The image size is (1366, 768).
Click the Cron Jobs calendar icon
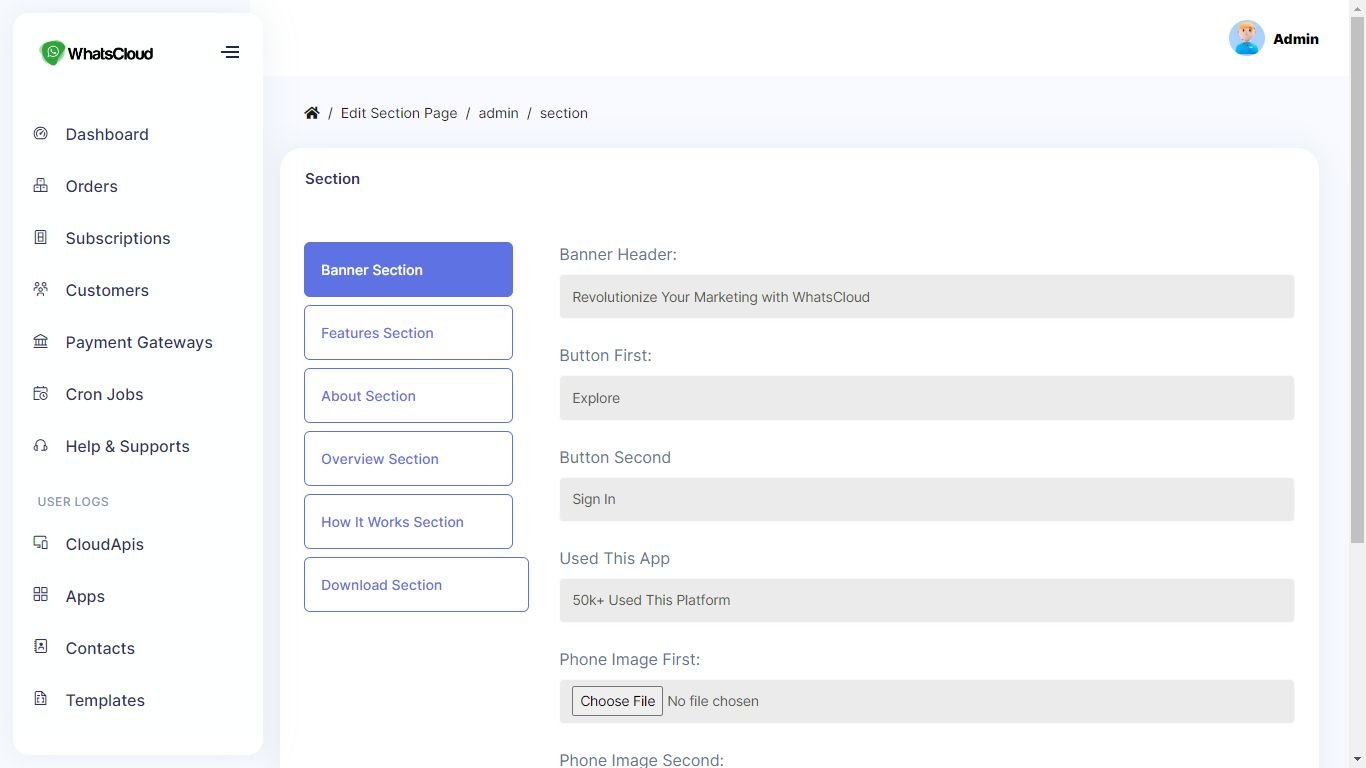[41, 393]
